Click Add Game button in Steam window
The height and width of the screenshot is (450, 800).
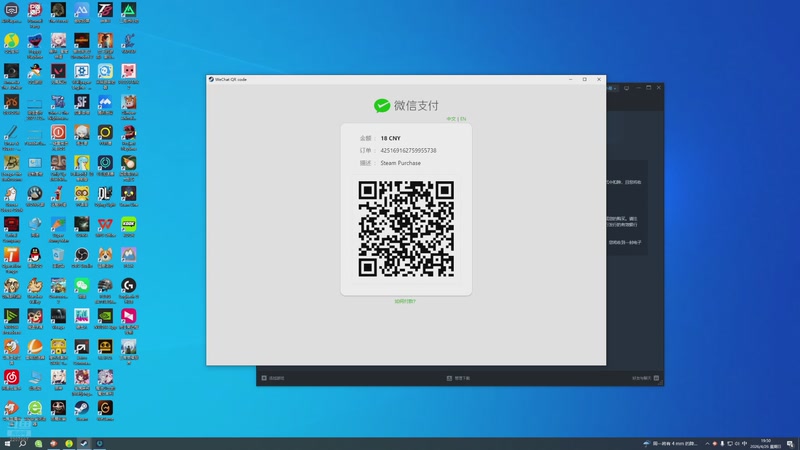(x=273, y=378)
